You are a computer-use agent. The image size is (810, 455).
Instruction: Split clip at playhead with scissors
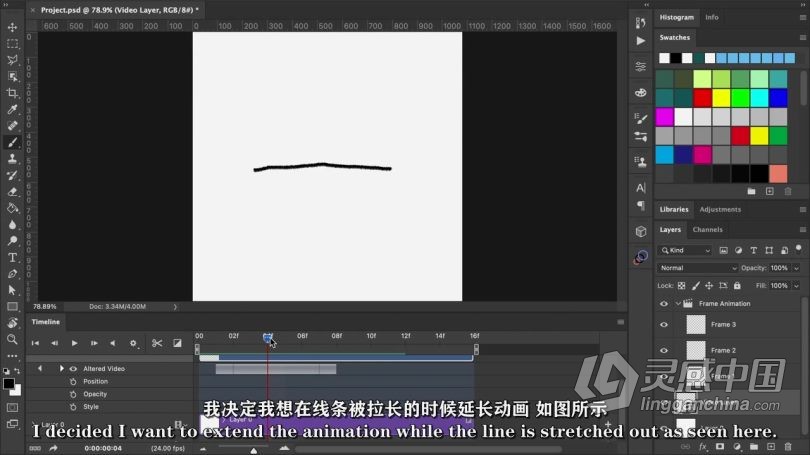(x=157, y=343)
